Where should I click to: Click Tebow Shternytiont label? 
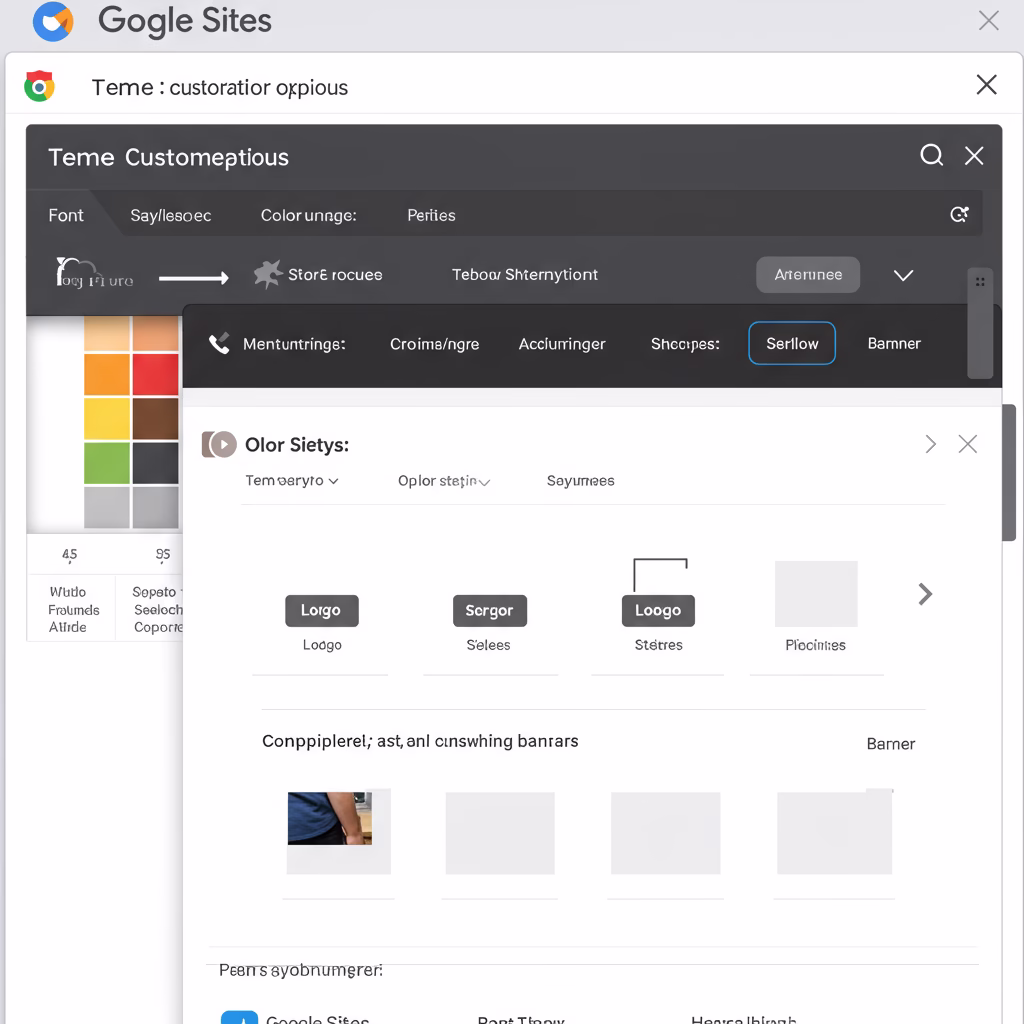524,274
